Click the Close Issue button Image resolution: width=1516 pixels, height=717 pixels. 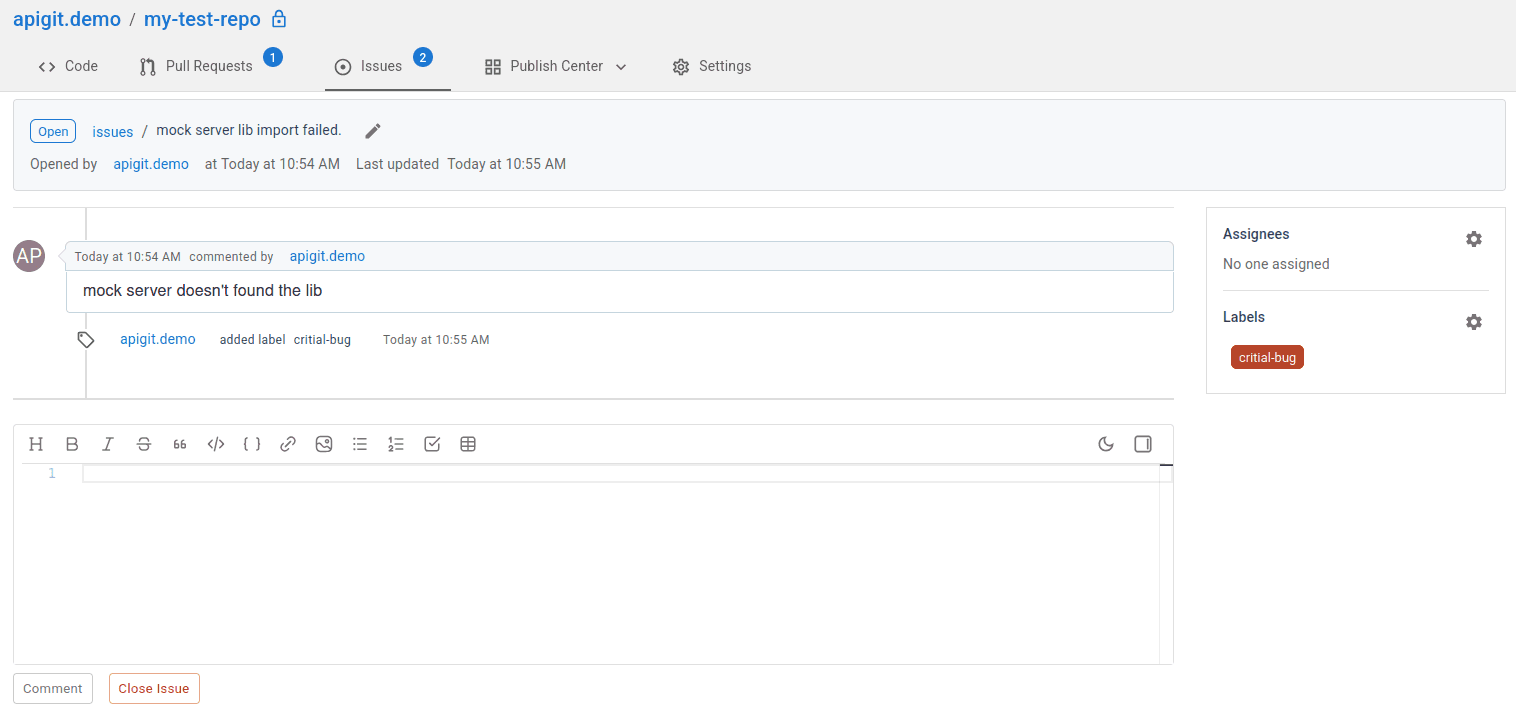pyautogui.click(x=154, y=689)
